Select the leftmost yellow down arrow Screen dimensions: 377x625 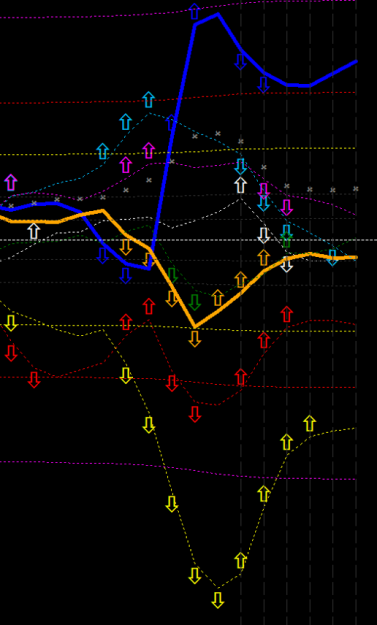pyautogui.click(x=11, y=323)
